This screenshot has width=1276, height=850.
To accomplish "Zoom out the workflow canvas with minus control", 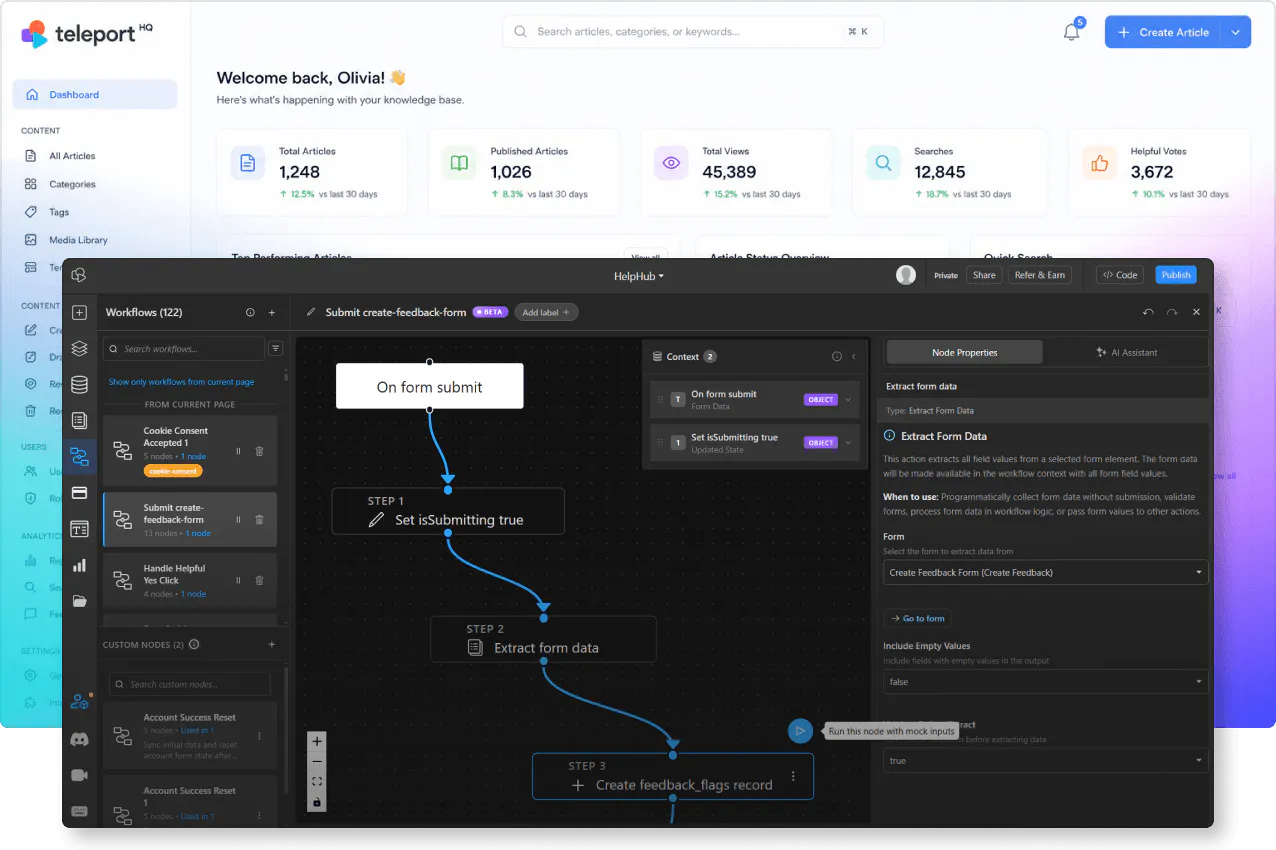I will click(317, 762).
